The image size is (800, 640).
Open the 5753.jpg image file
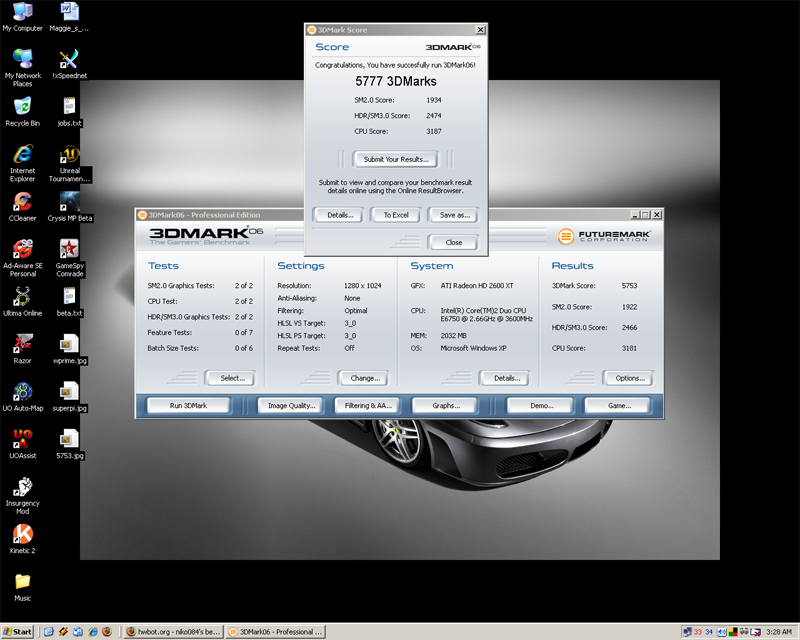69,444
